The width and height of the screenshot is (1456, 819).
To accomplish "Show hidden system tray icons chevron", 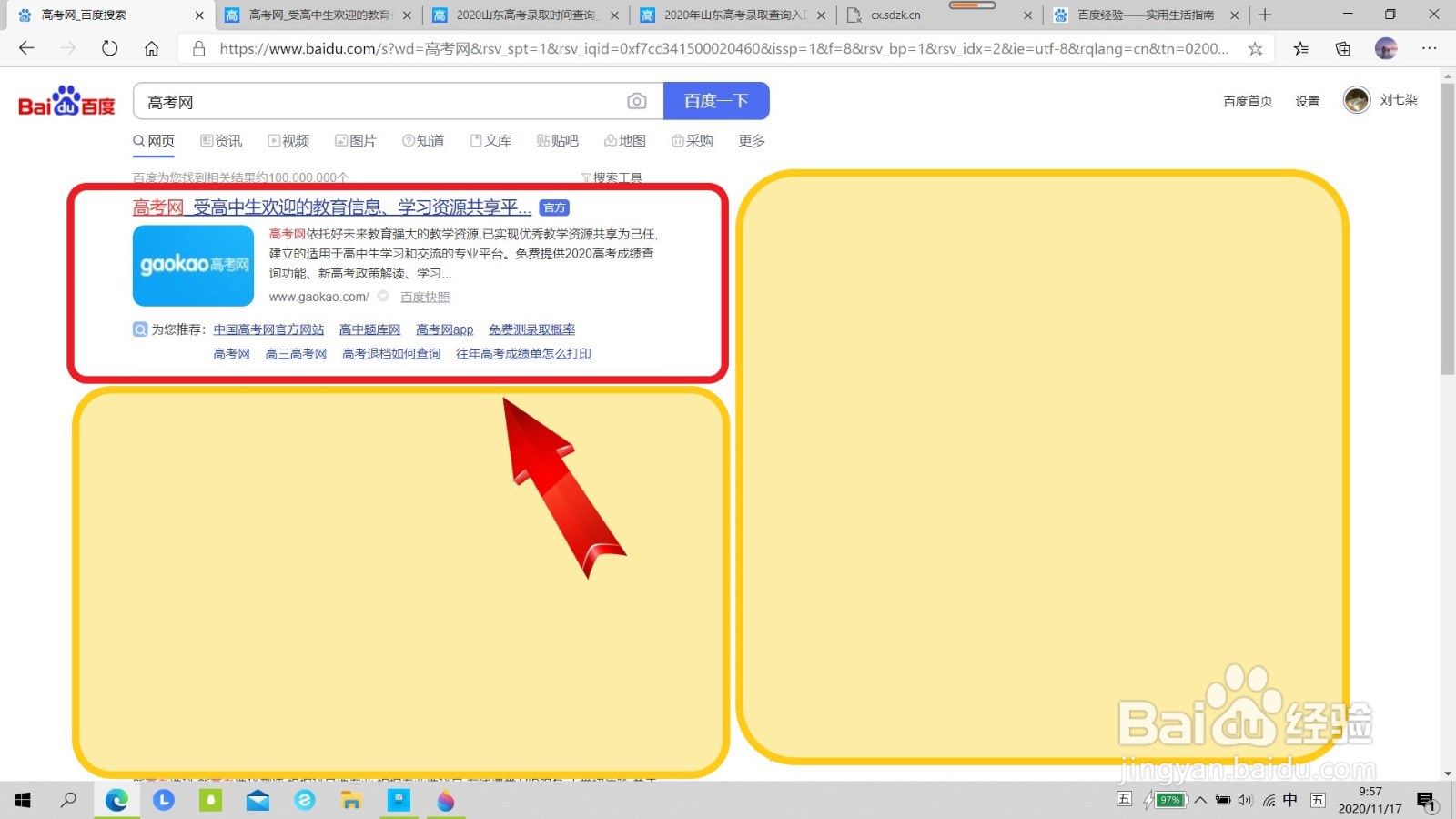I will point(1201,800).
